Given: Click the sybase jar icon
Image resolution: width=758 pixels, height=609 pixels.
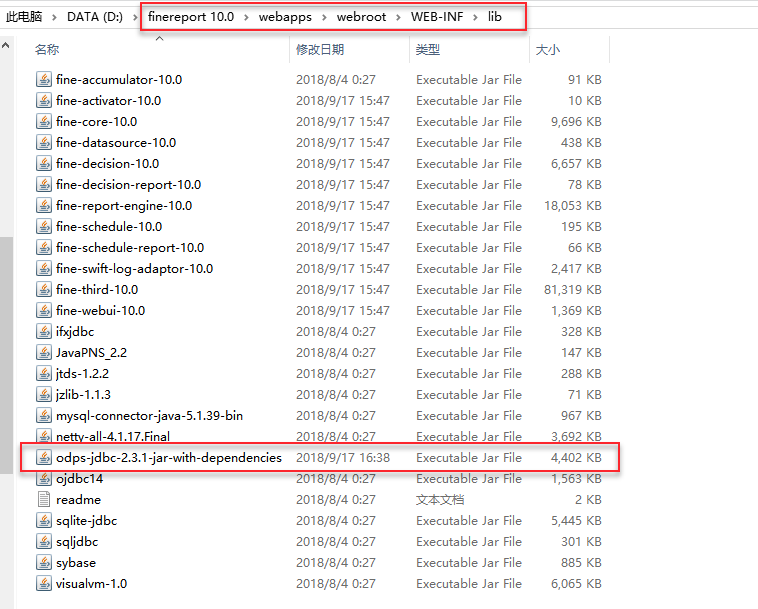Looking at the screenshot, I should [44, 563].
